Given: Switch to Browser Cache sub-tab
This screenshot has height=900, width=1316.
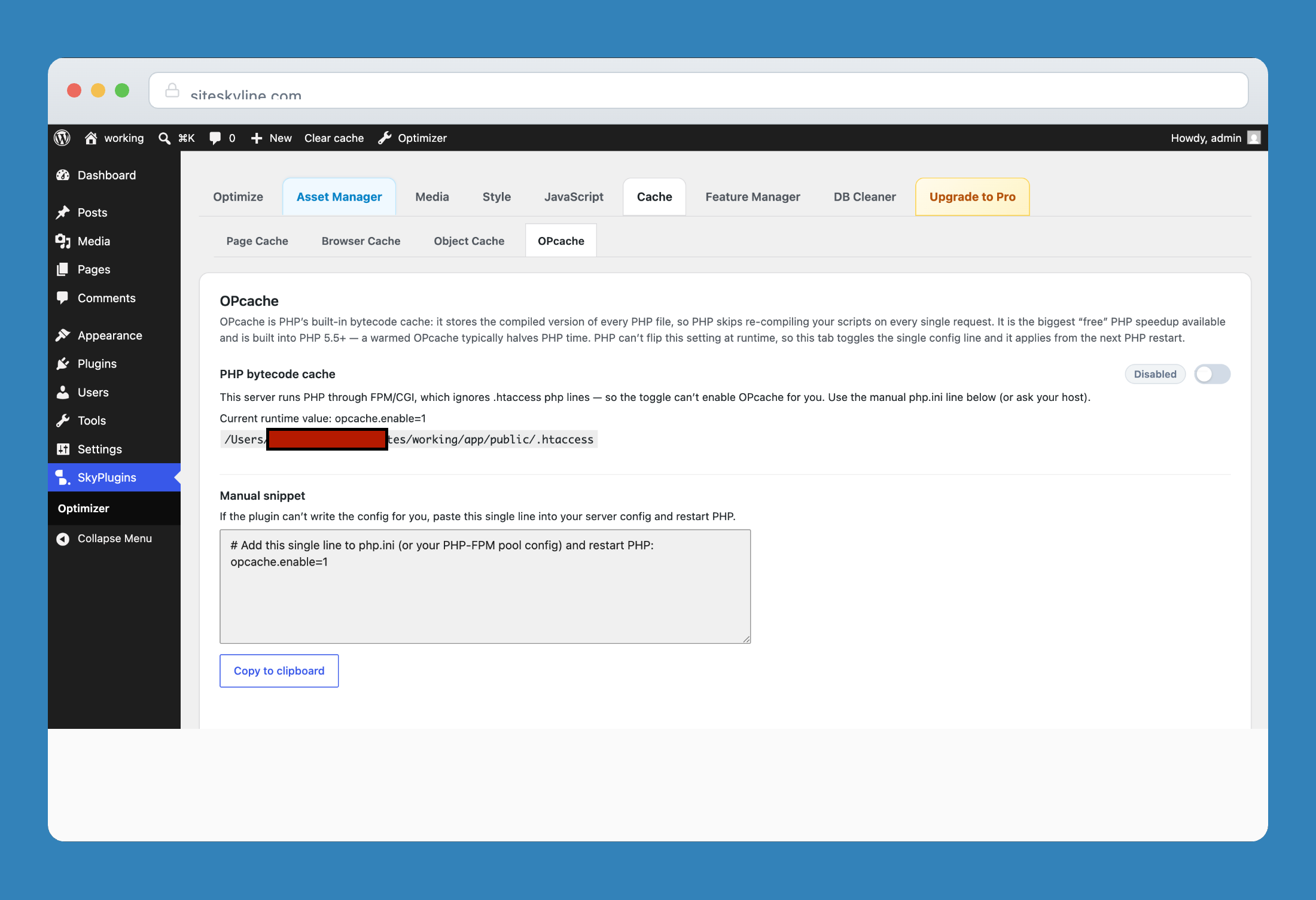Looking at the screenshot, I should (361, 241).
